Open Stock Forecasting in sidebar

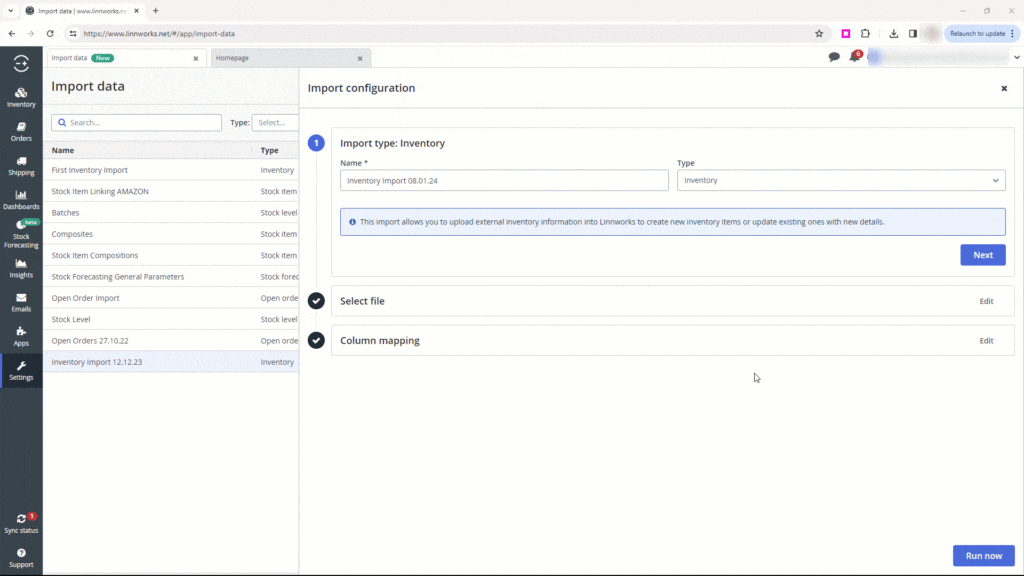click(x=21, y=234)
